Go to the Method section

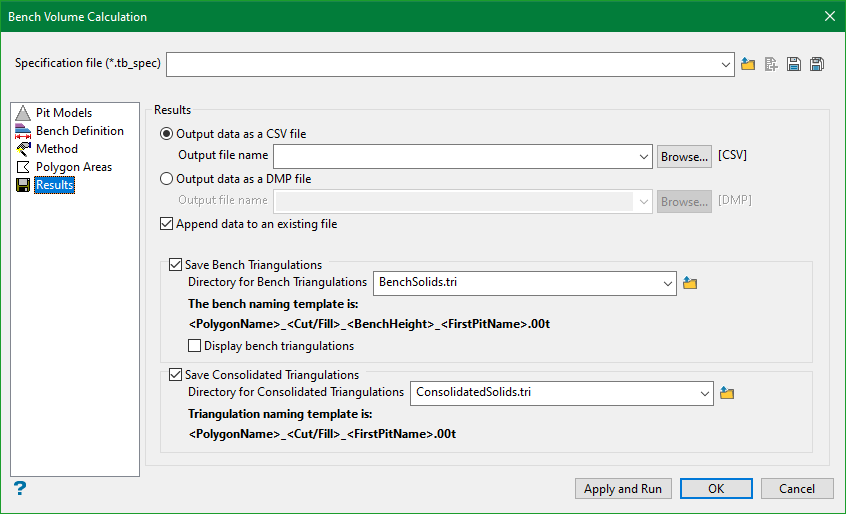[x=56, y=149]
